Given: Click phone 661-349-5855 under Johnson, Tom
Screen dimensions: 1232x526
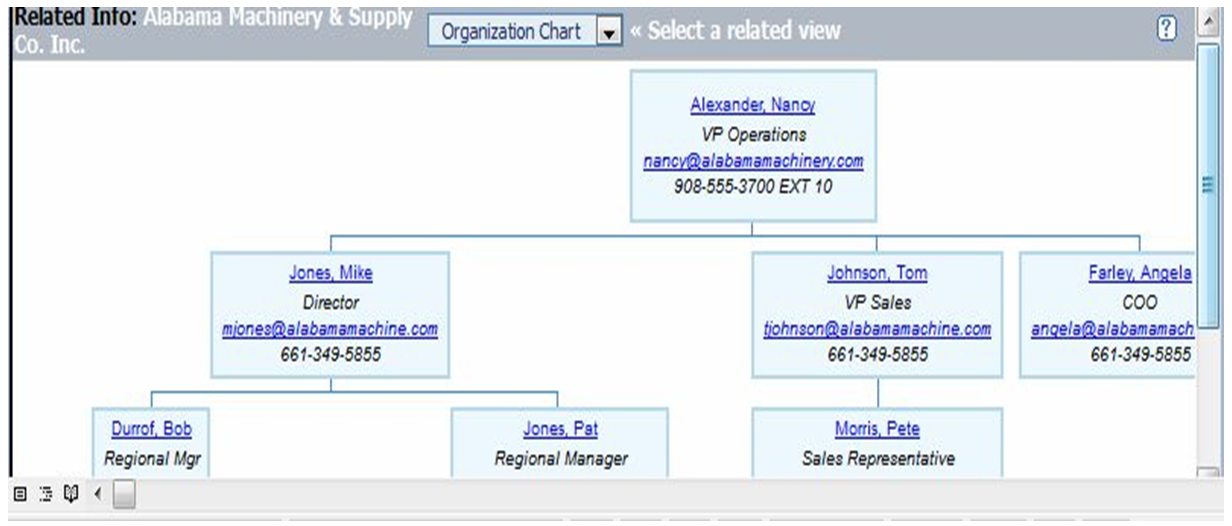Looking at the screenshot, I should pyautogui.click(x=877, y=355).
